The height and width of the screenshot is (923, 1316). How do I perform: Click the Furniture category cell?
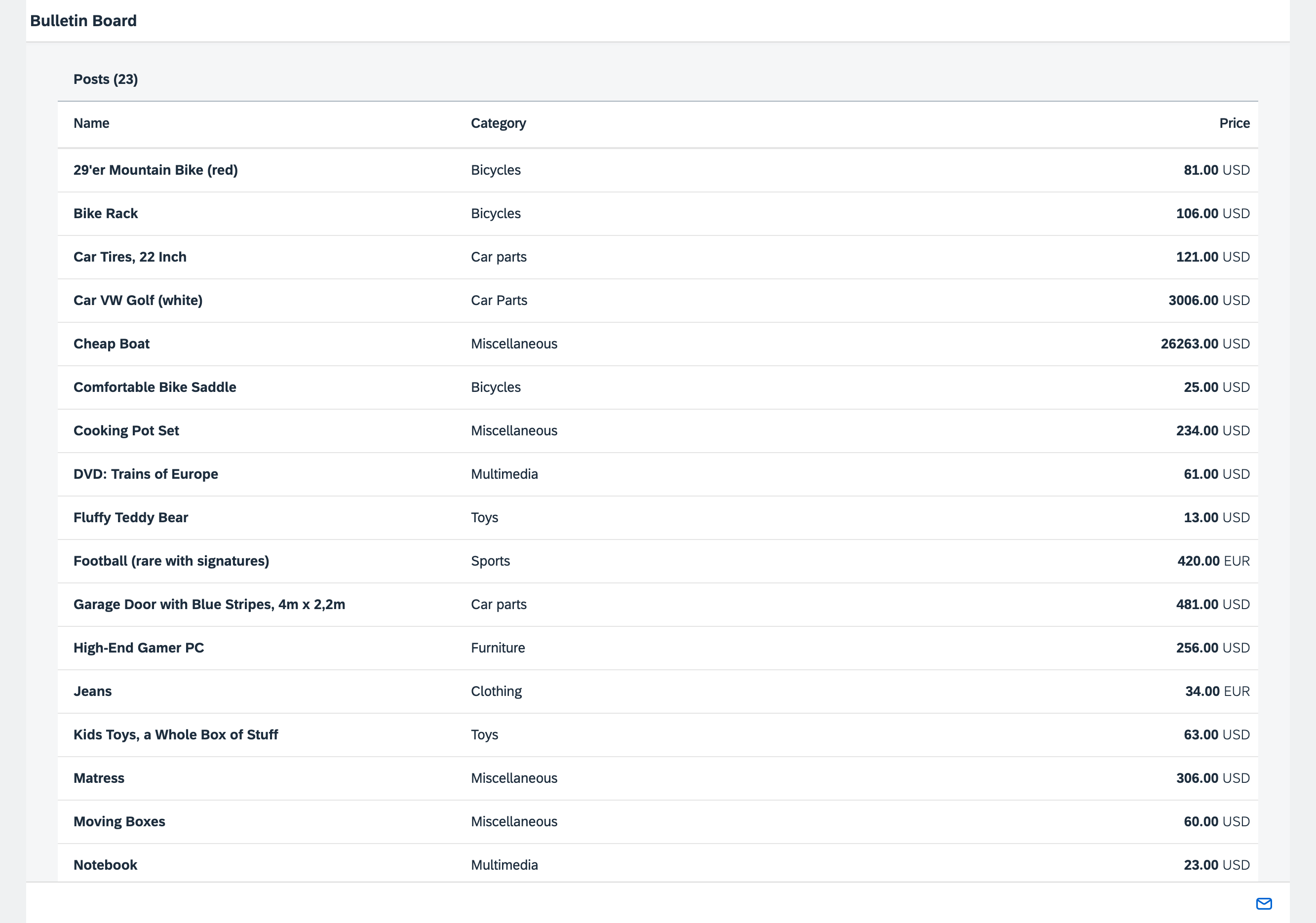498,648
